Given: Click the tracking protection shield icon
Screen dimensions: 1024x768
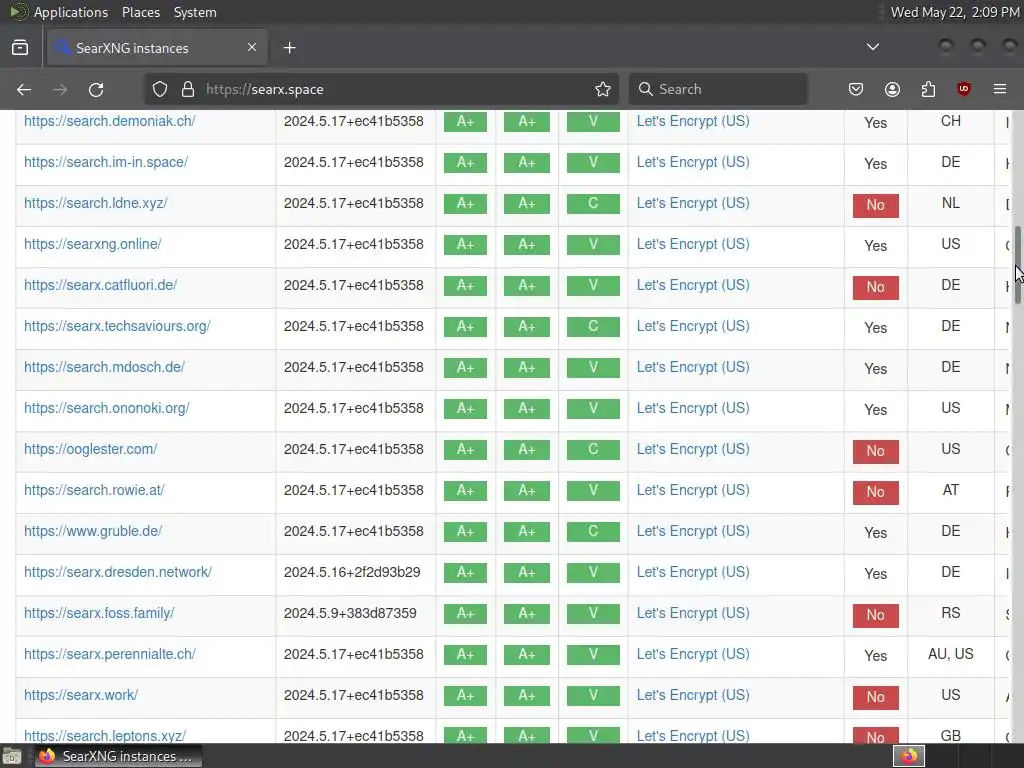Looking at the screenshot, I should (x=160, y=89).
